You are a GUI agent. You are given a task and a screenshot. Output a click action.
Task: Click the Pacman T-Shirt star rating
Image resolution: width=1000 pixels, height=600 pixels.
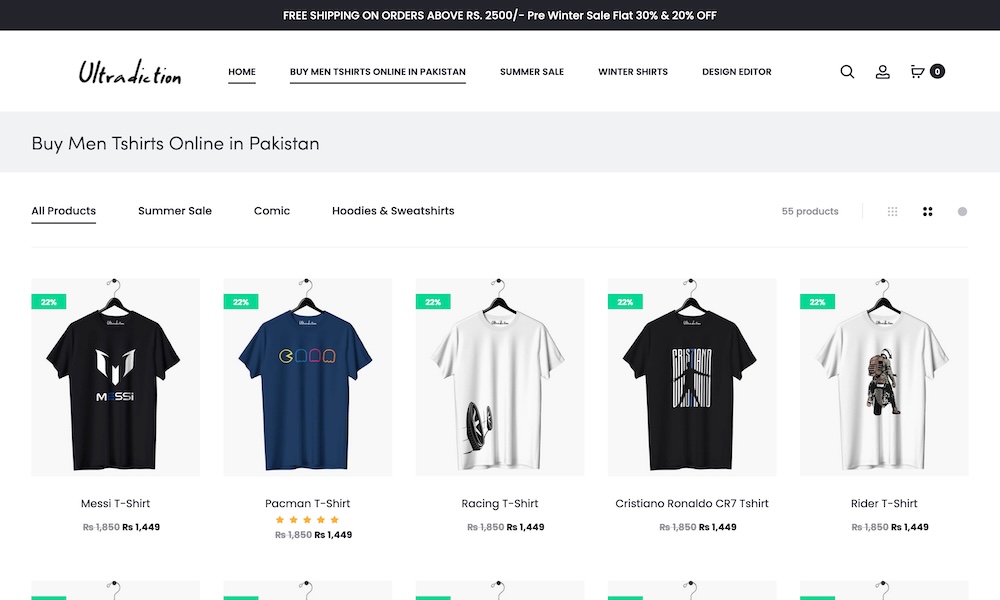click(307, 520)
